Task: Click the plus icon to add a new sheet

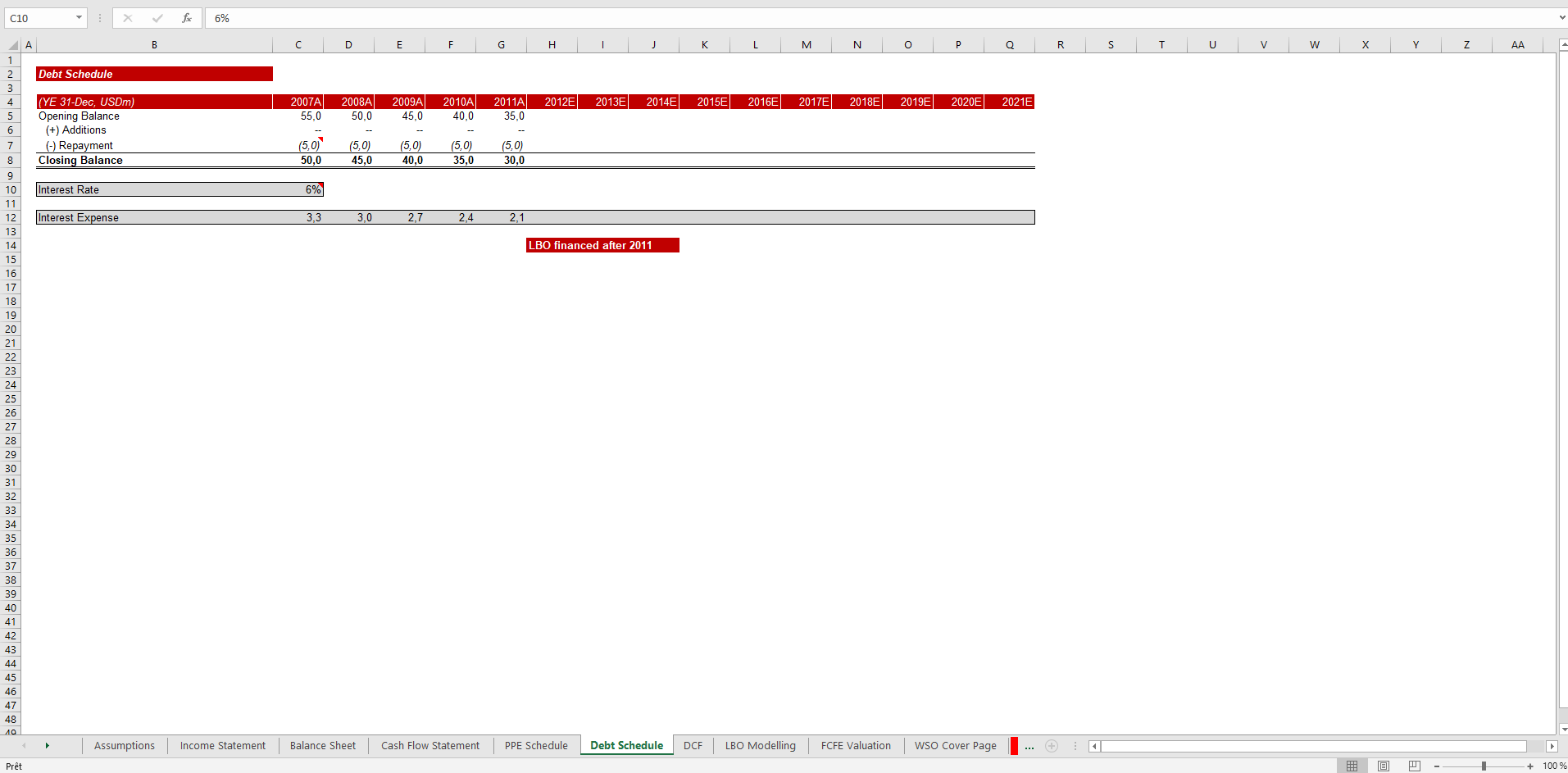Action: [x=1052, y=746]
